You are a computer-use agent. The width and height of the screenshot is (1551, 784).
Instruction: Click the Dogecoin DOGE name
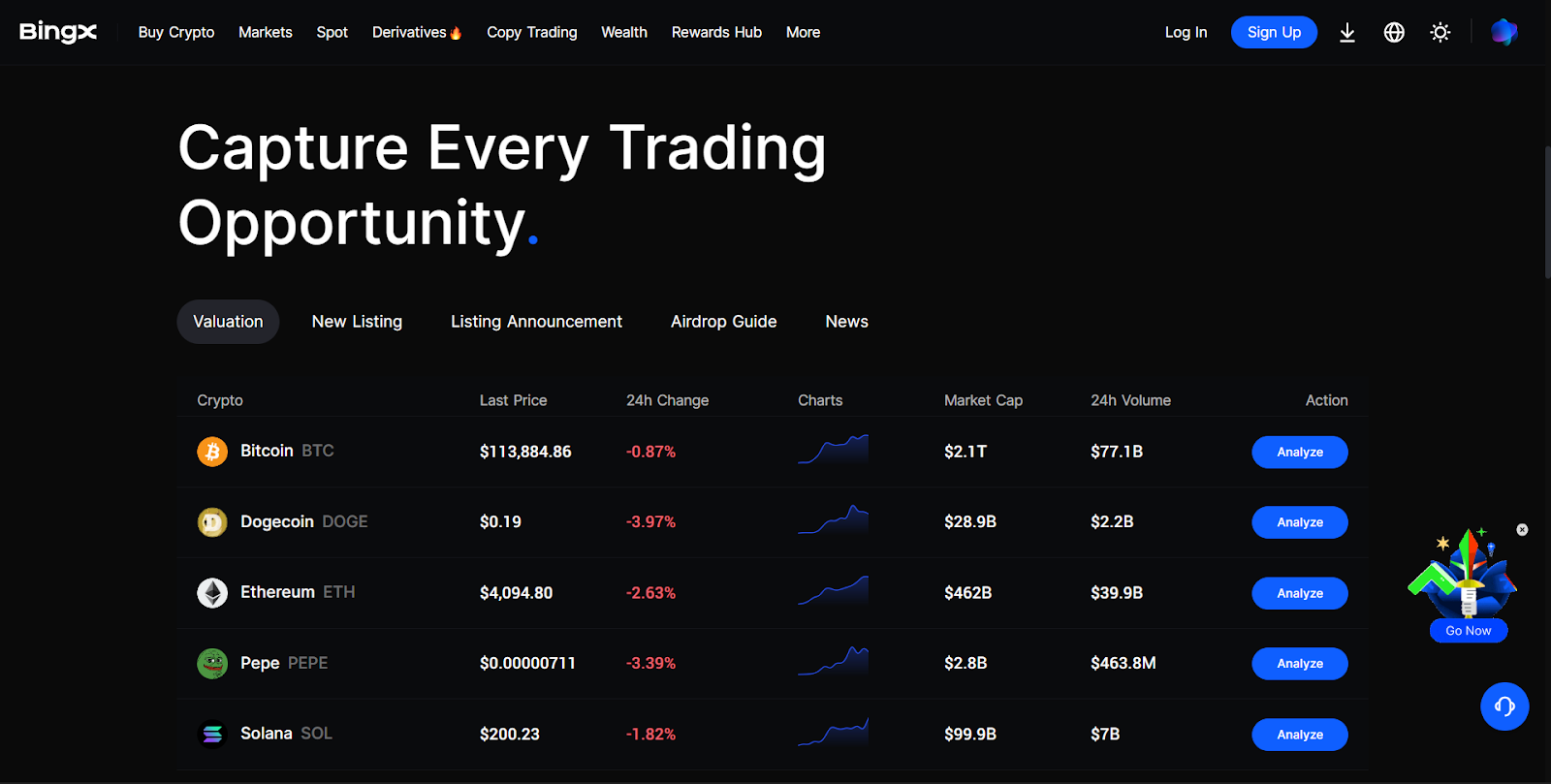(304, 521)
